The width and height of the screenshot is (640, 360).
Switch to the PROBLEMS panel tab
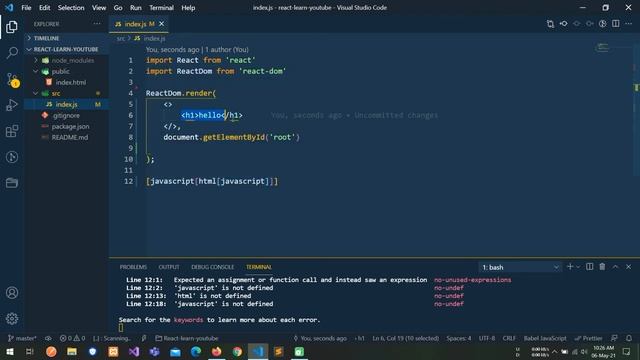(x=133, y=267)
